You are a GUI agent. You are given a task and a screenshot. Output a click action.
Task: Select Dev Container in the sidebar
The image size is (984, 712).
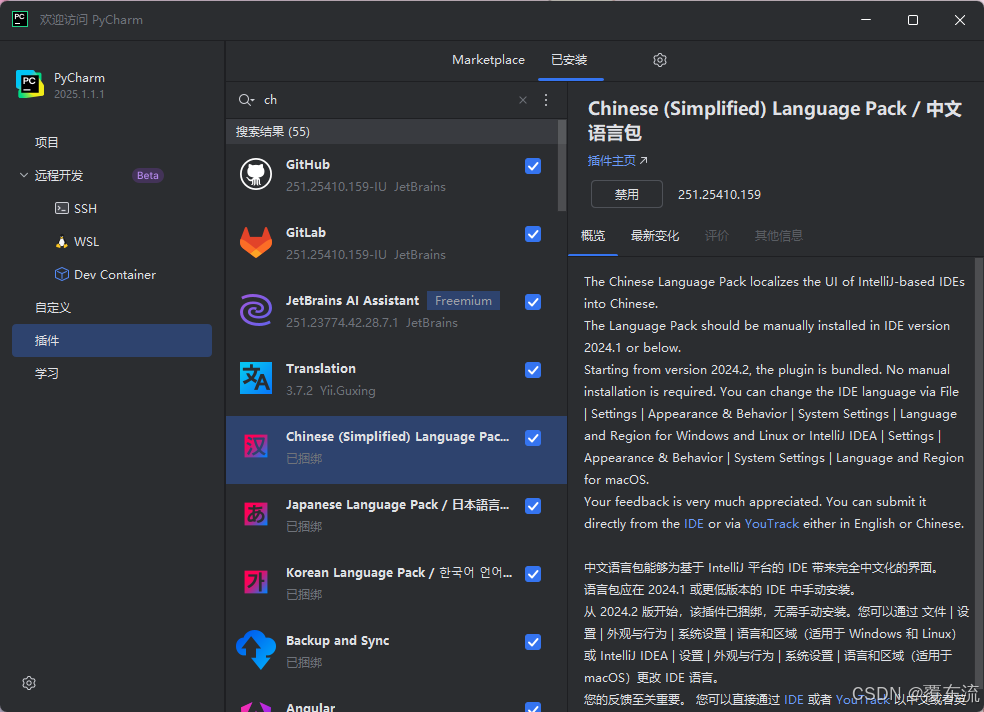[115, 274]
